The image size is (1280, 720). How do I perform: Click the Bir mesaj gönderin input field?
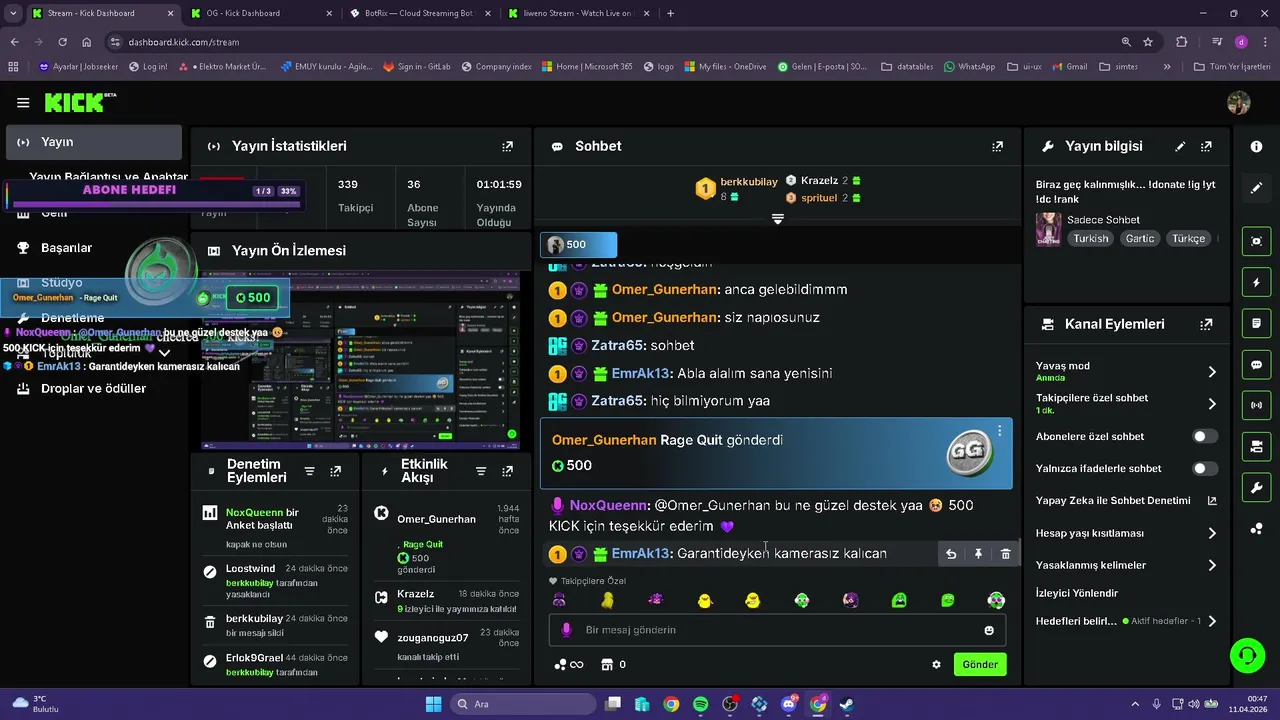[777, 630]
